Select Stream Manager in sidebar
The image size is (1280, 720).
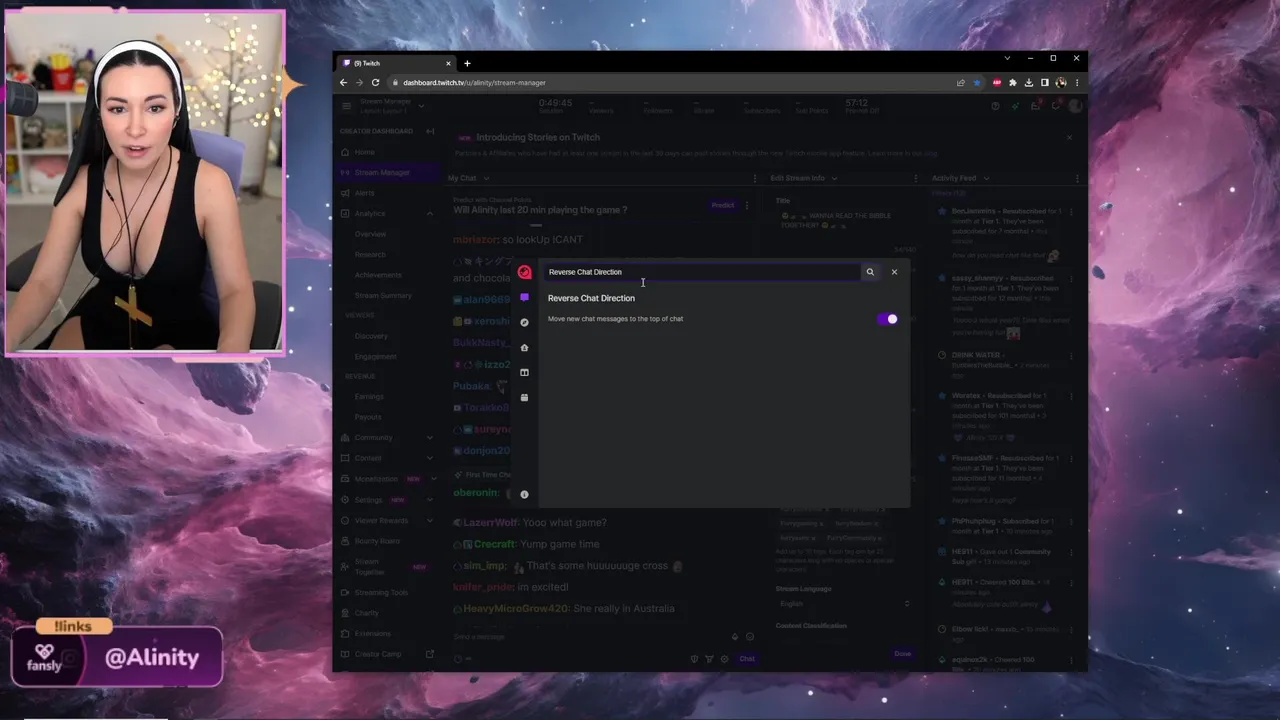[x=389, y=172]
